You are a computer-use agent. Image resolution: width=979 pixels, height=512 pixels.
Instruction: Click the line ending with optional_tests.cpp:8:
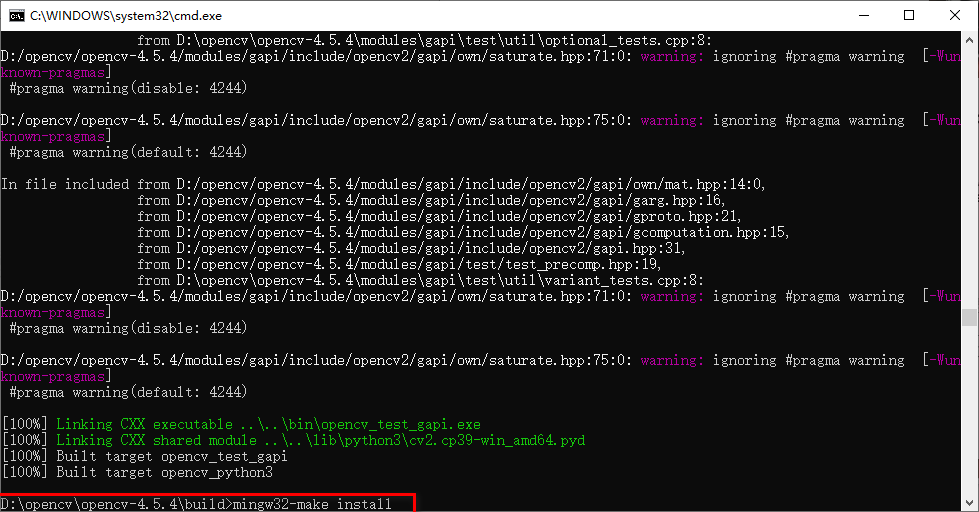pyautogui.click(x=425, y=41)
